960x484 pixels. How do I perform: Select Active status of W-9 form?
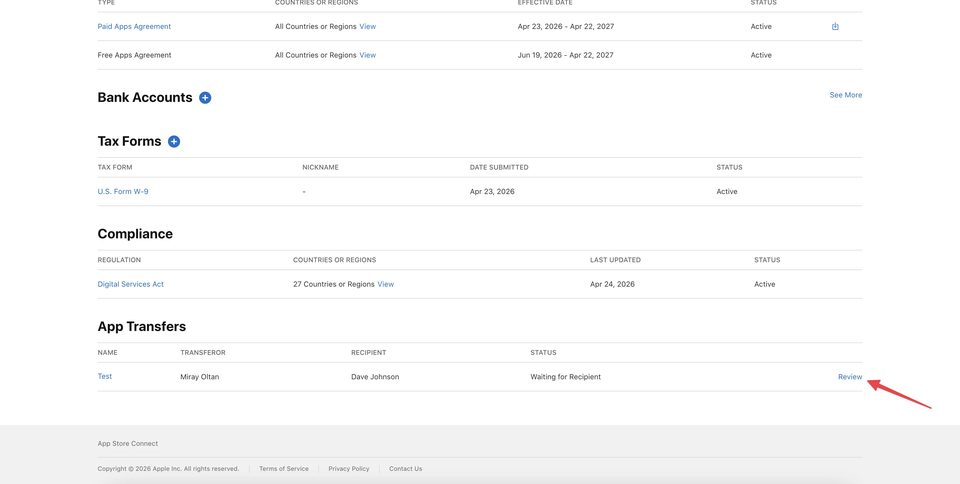click(x=727, y=192)
